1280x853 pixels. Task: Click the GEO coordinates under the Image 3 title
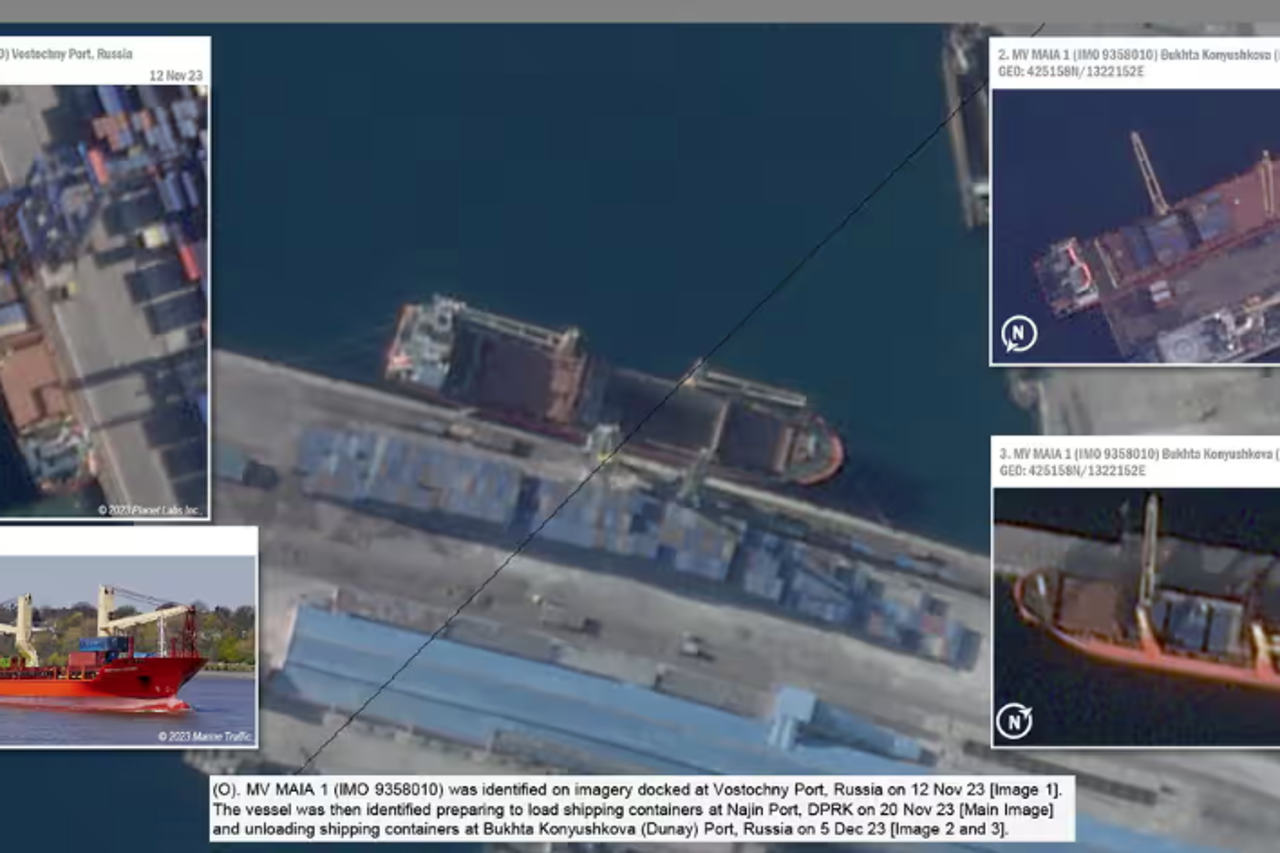pos(1072,471)
